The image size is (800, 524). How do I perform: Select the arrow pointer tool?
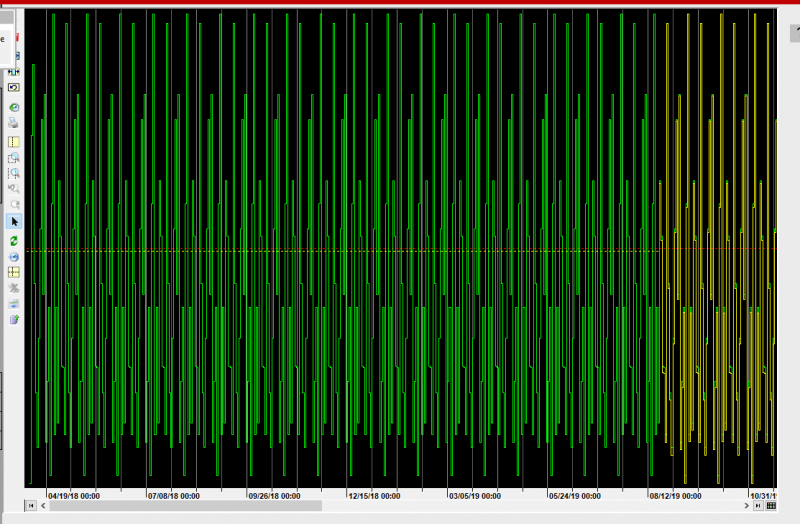(14, 221)
